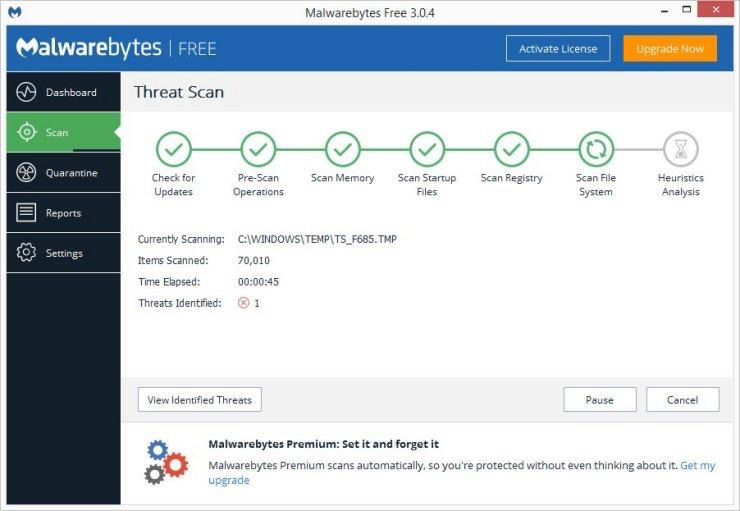Pause the running threat scan

click(600, 400)
